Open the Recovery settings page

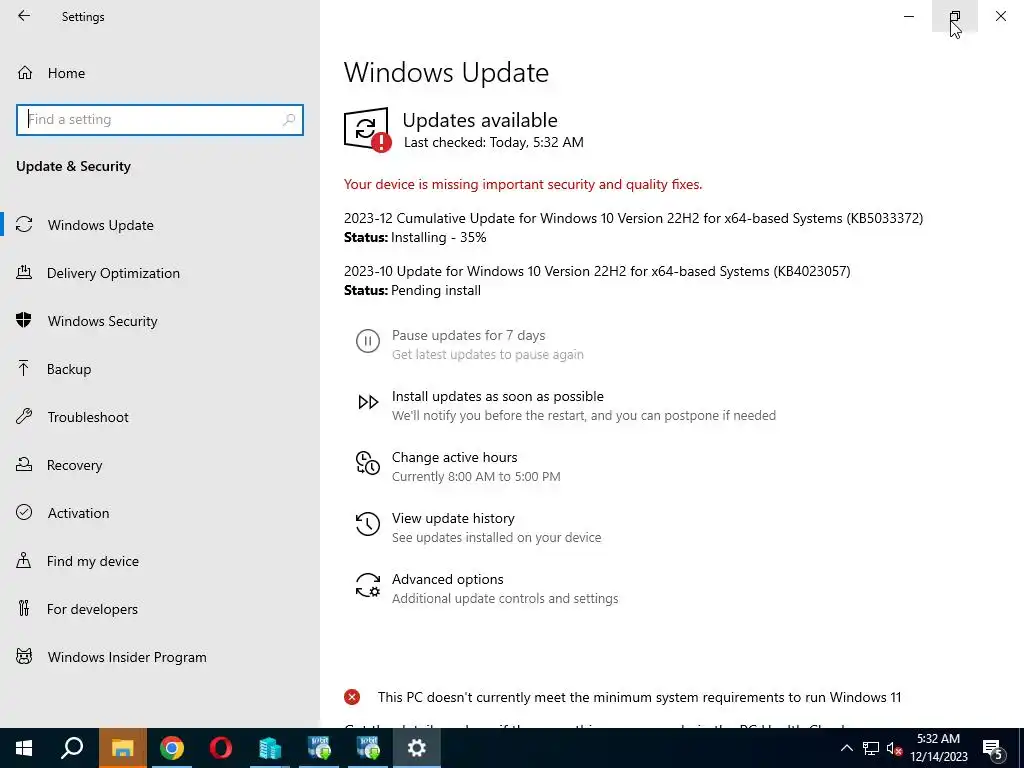click(74, 465)
